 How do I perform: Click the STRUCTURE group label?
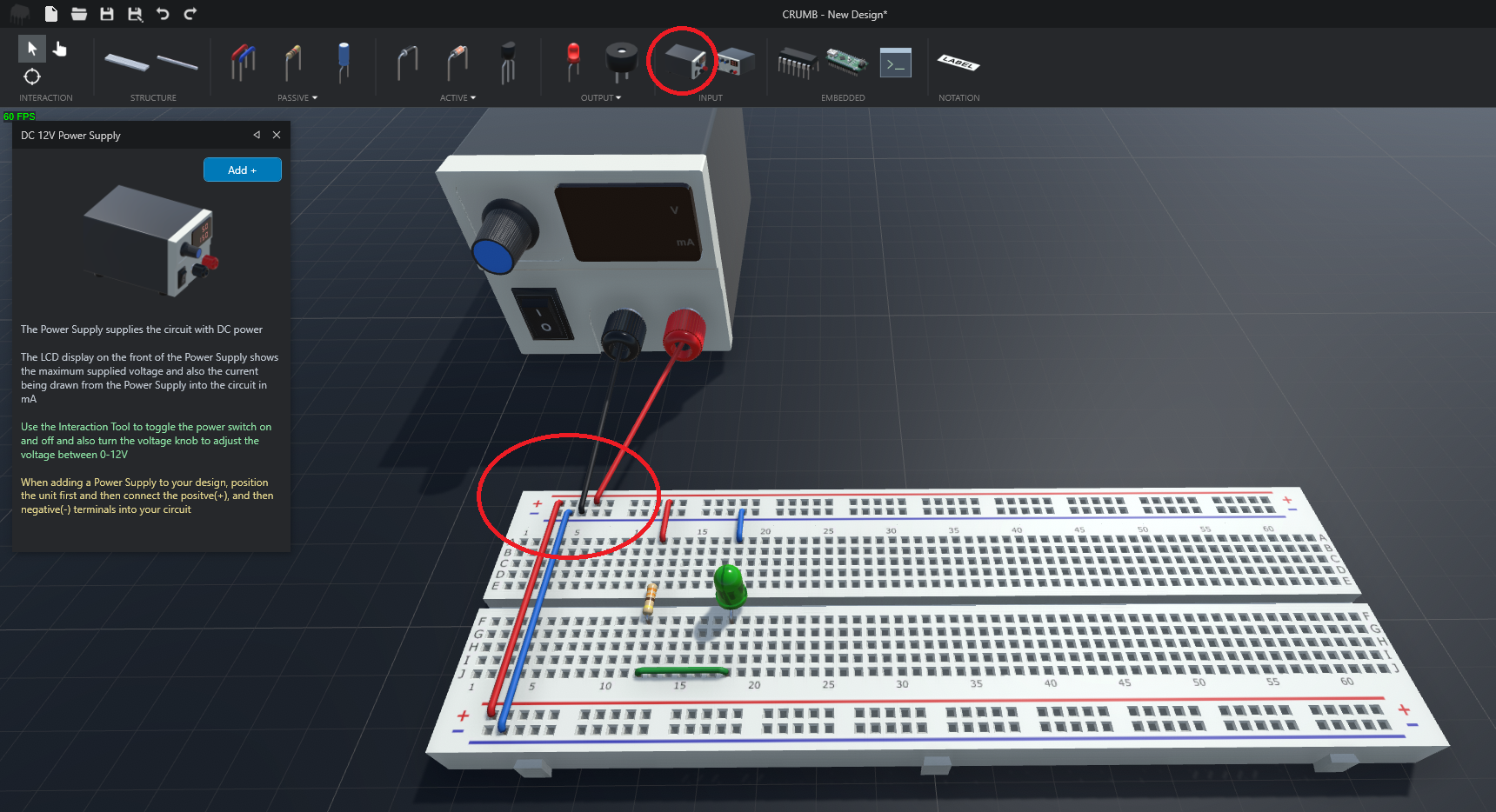[x=153, y=98]
